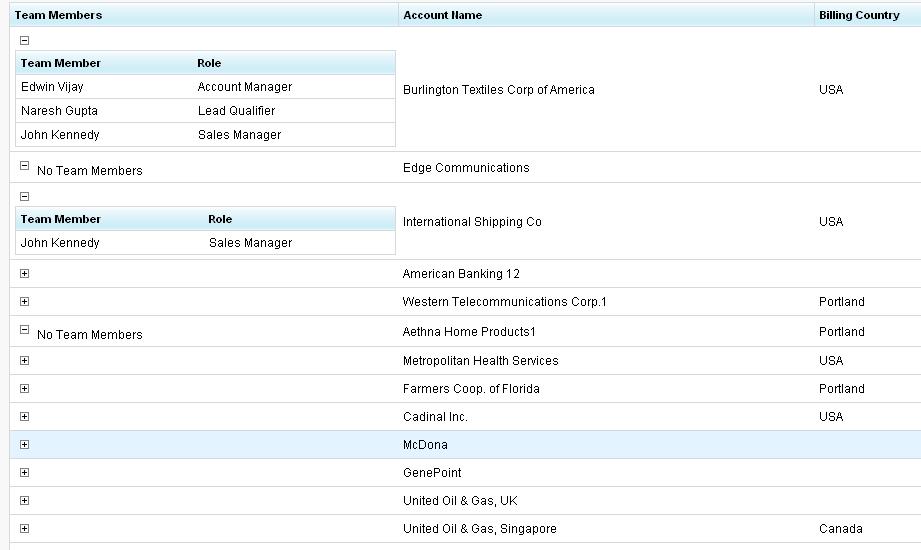Click No Team Members text for Aethna Home

(x=90, y=334)
